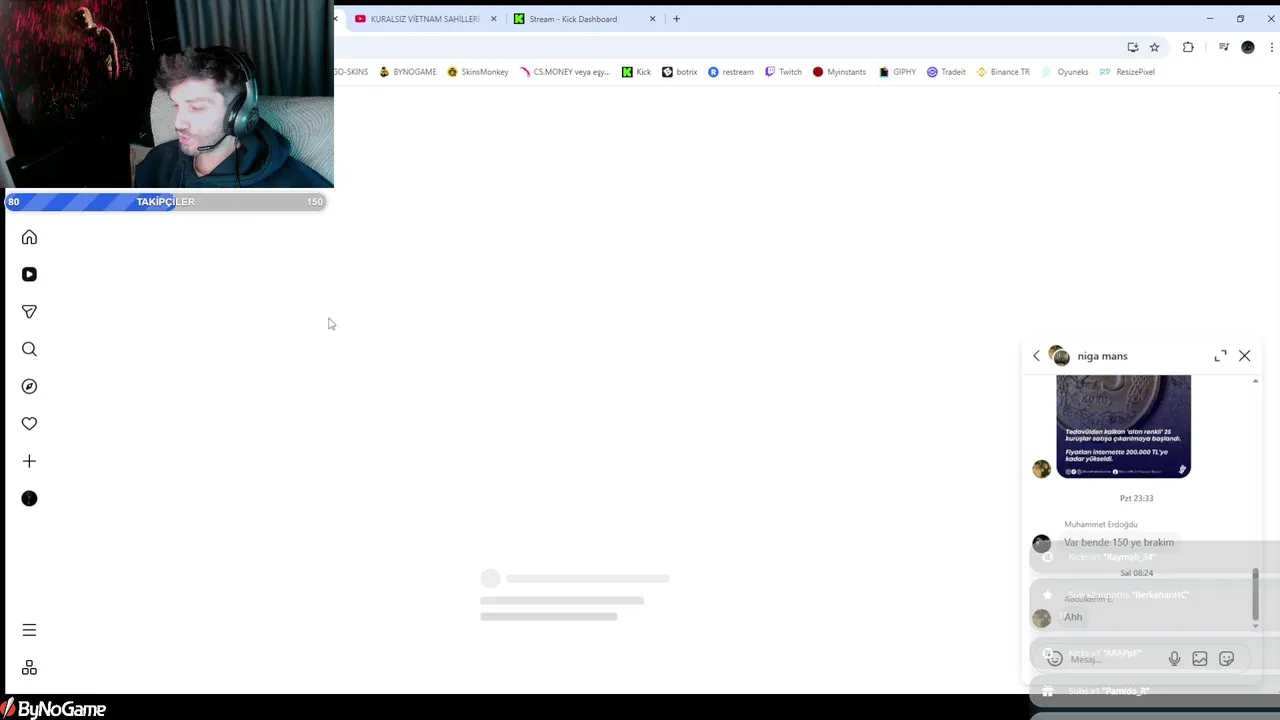Open the shared coin post image in chat

(x=1123, y=426)
